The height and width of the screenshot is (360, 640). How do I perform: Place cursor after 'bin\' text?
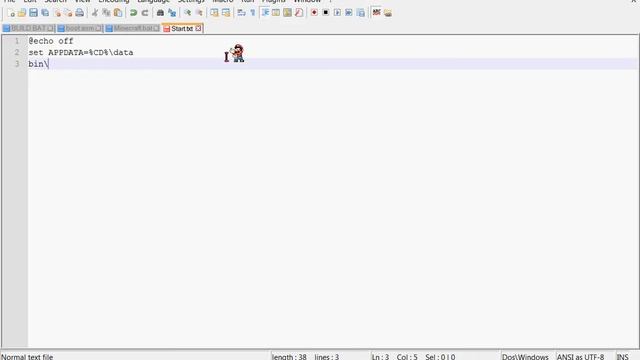coord(49,64)
